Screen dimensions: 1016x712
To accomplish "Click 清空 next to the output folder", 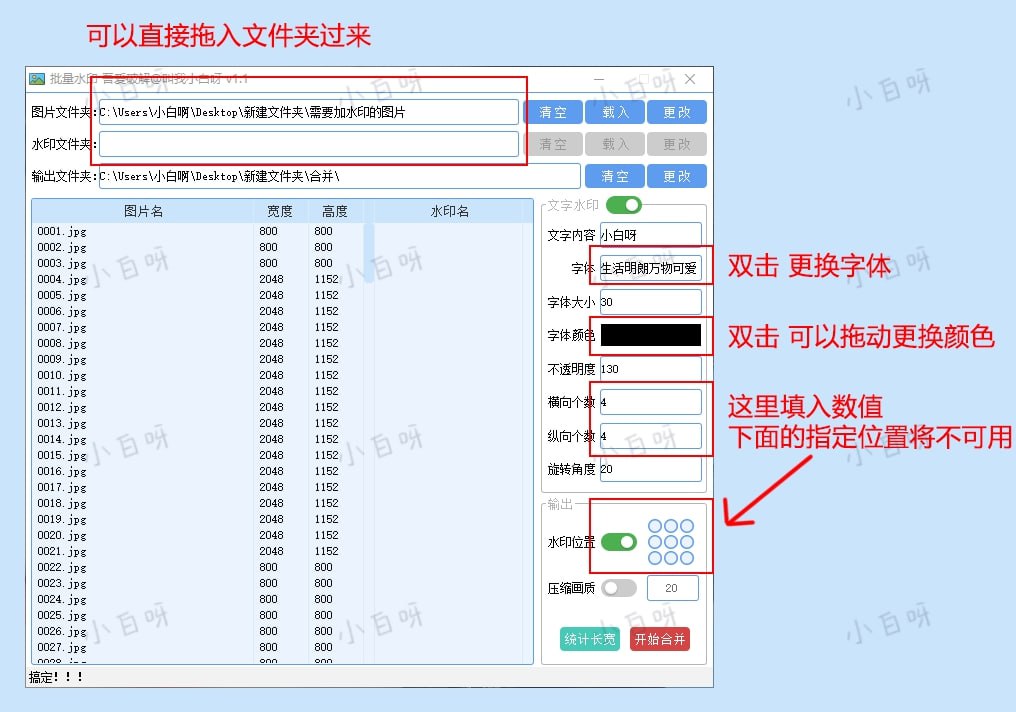I will pyautogui.click(x=614, y=176).
